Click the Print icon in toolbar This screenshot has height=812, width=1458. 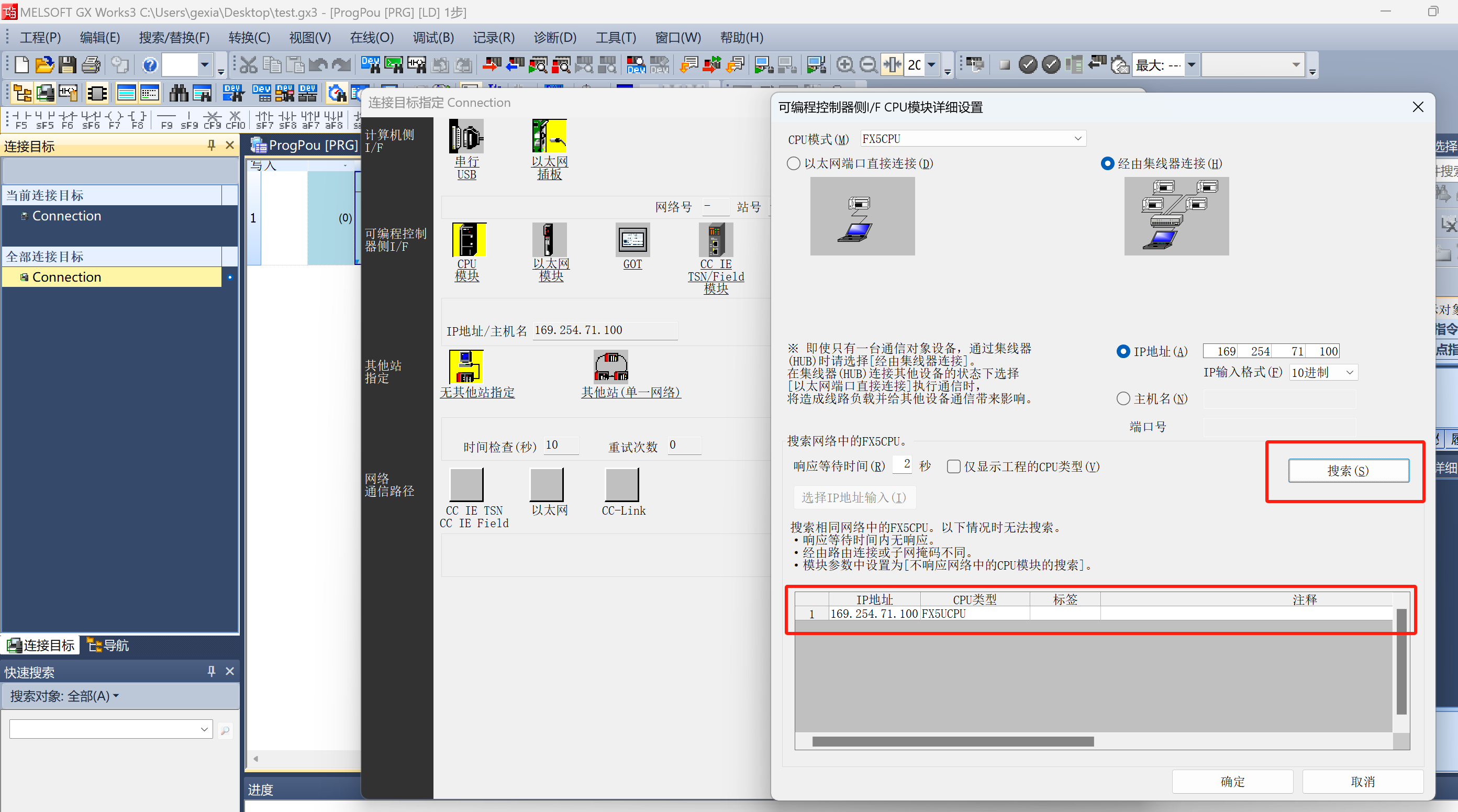pos(91,65)
